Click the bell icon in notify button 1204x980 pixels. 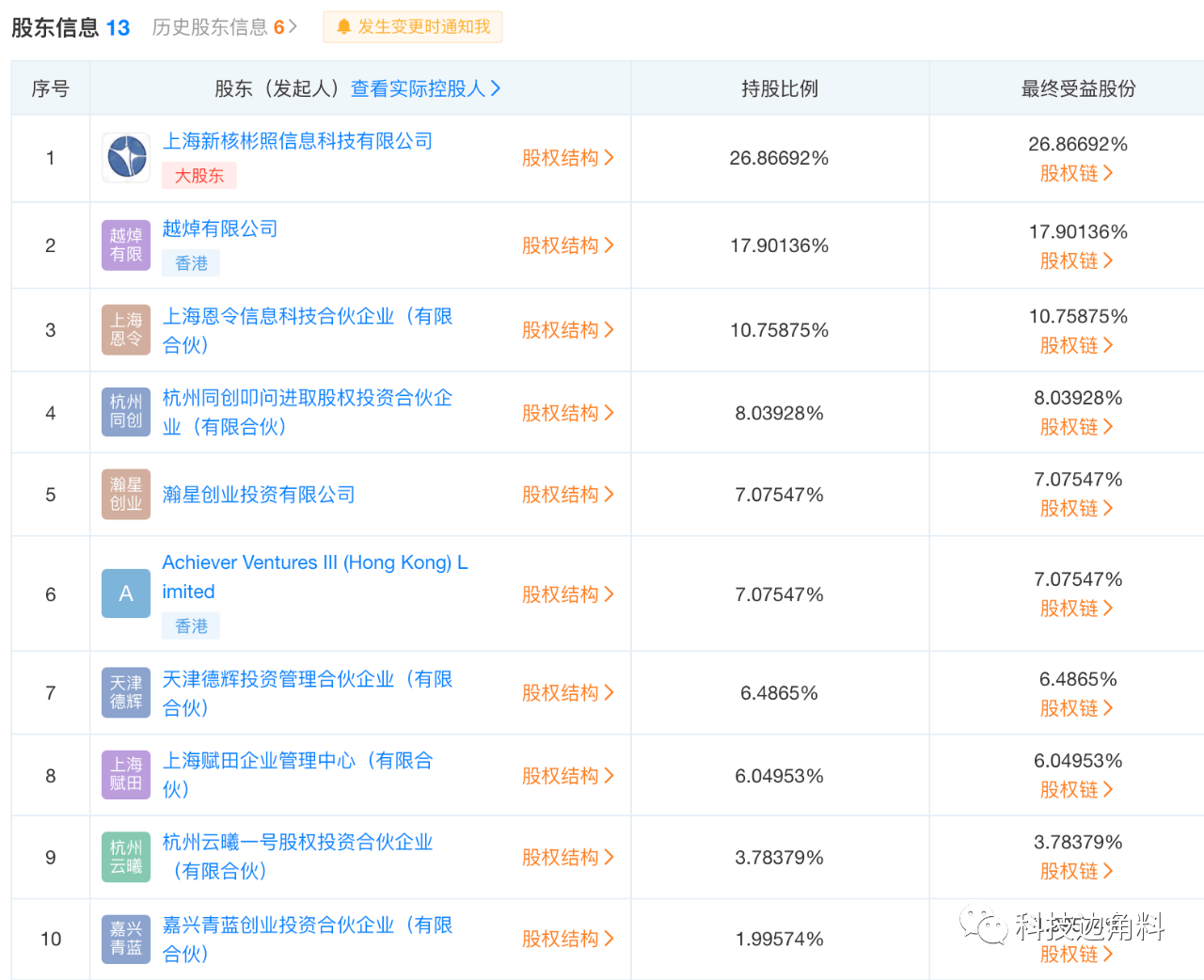343,27
